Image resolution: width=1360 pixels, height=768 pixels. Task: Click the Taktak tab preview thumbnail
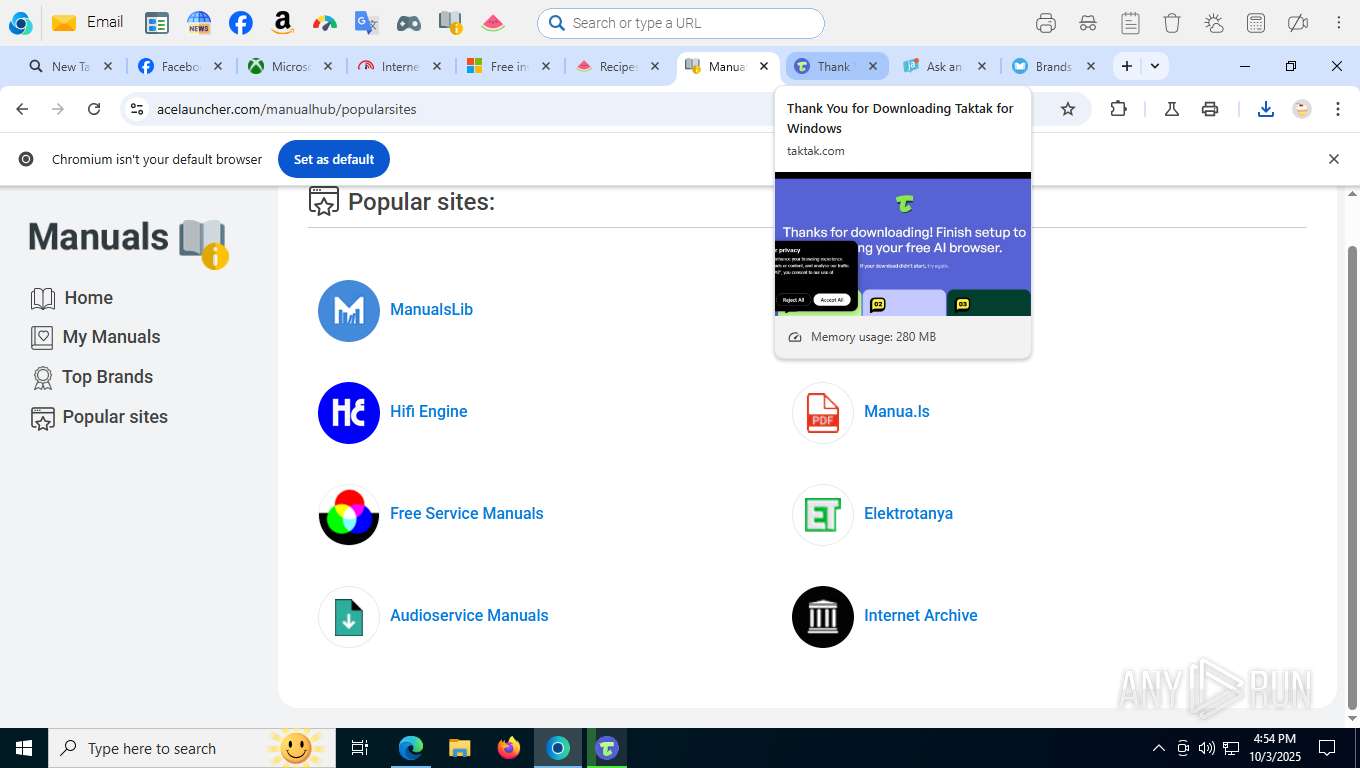coord(903,244)
